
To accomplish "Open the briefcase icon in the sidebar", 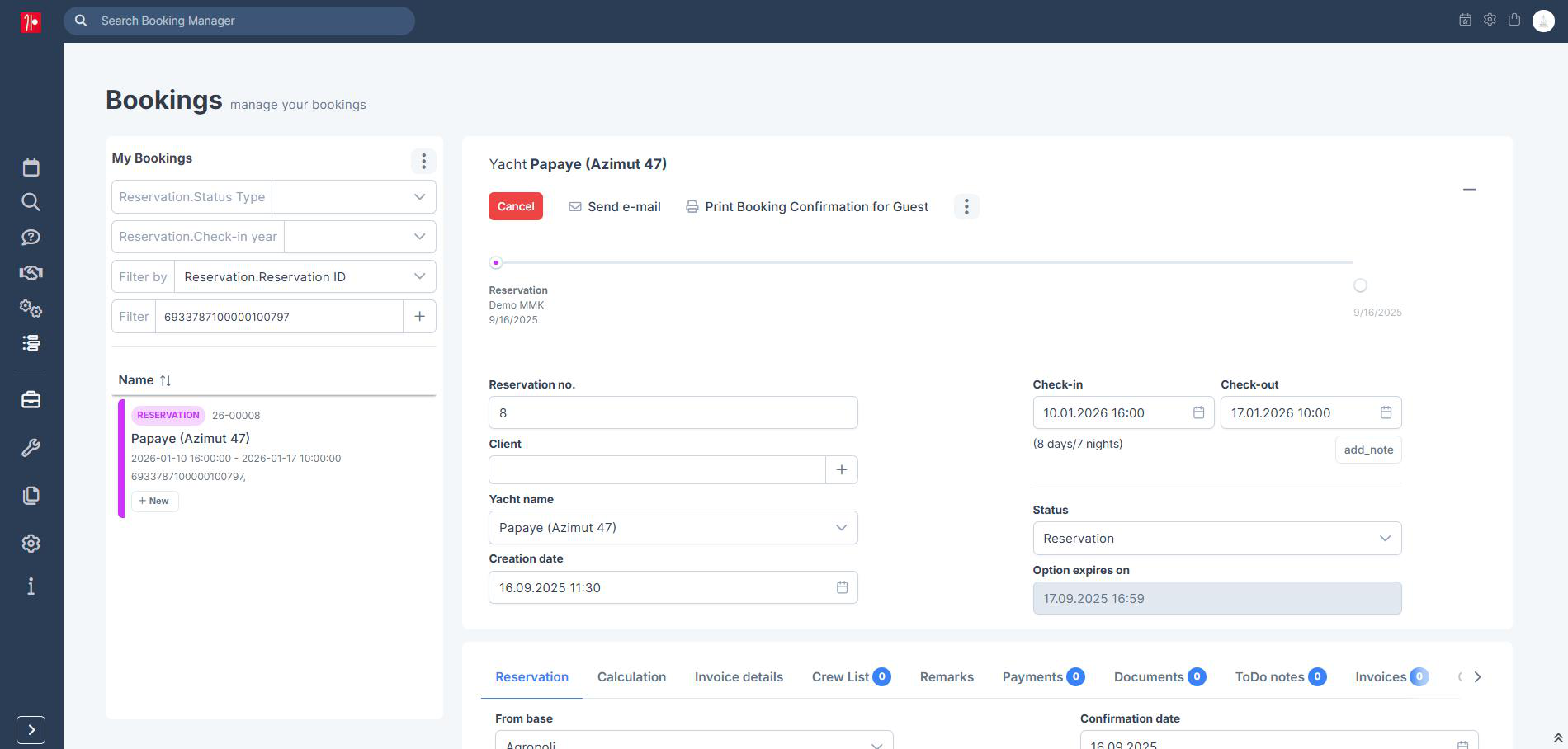I will (x=31, y=400).
